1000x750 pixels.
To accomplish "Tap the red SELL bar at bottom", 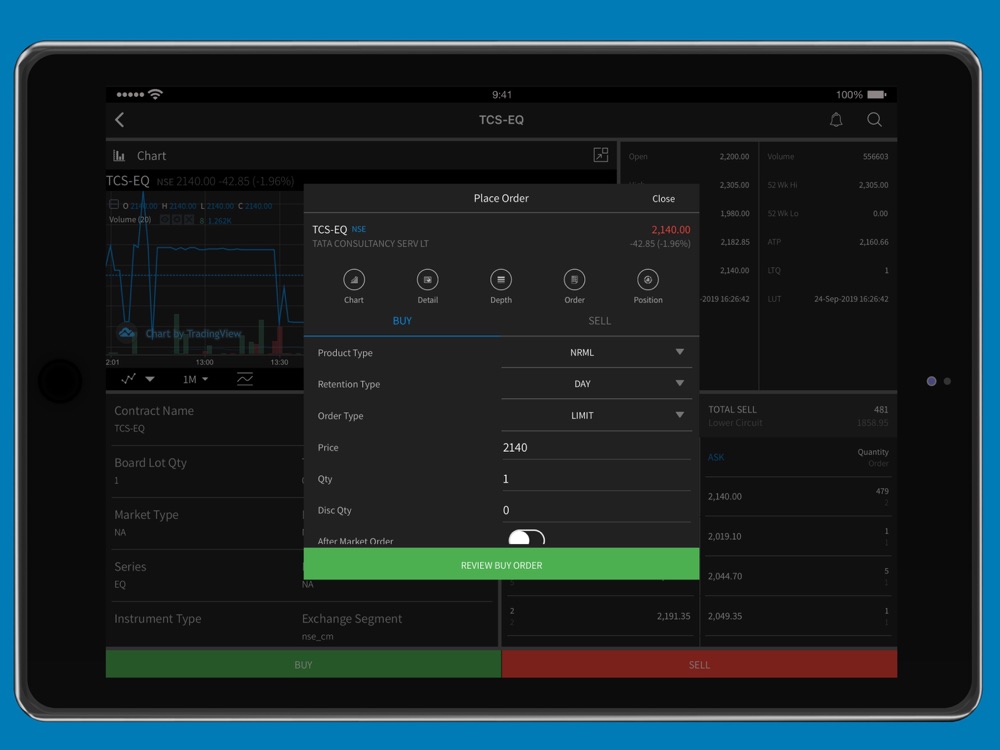I will [x=700, y=665].
